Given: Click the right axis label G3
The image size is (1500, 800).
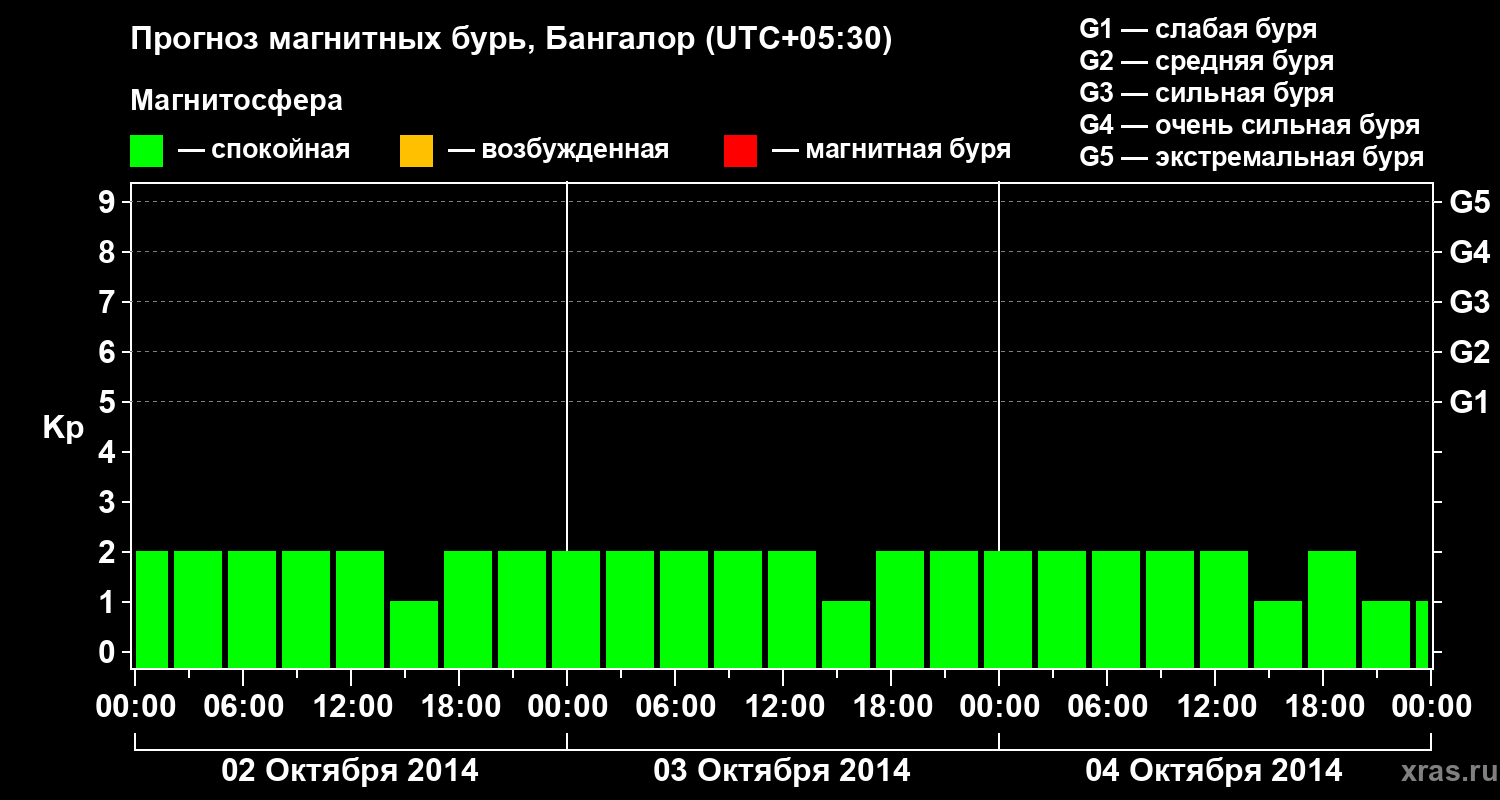Looking at the screenshot, I should [x=1469, y=302].
